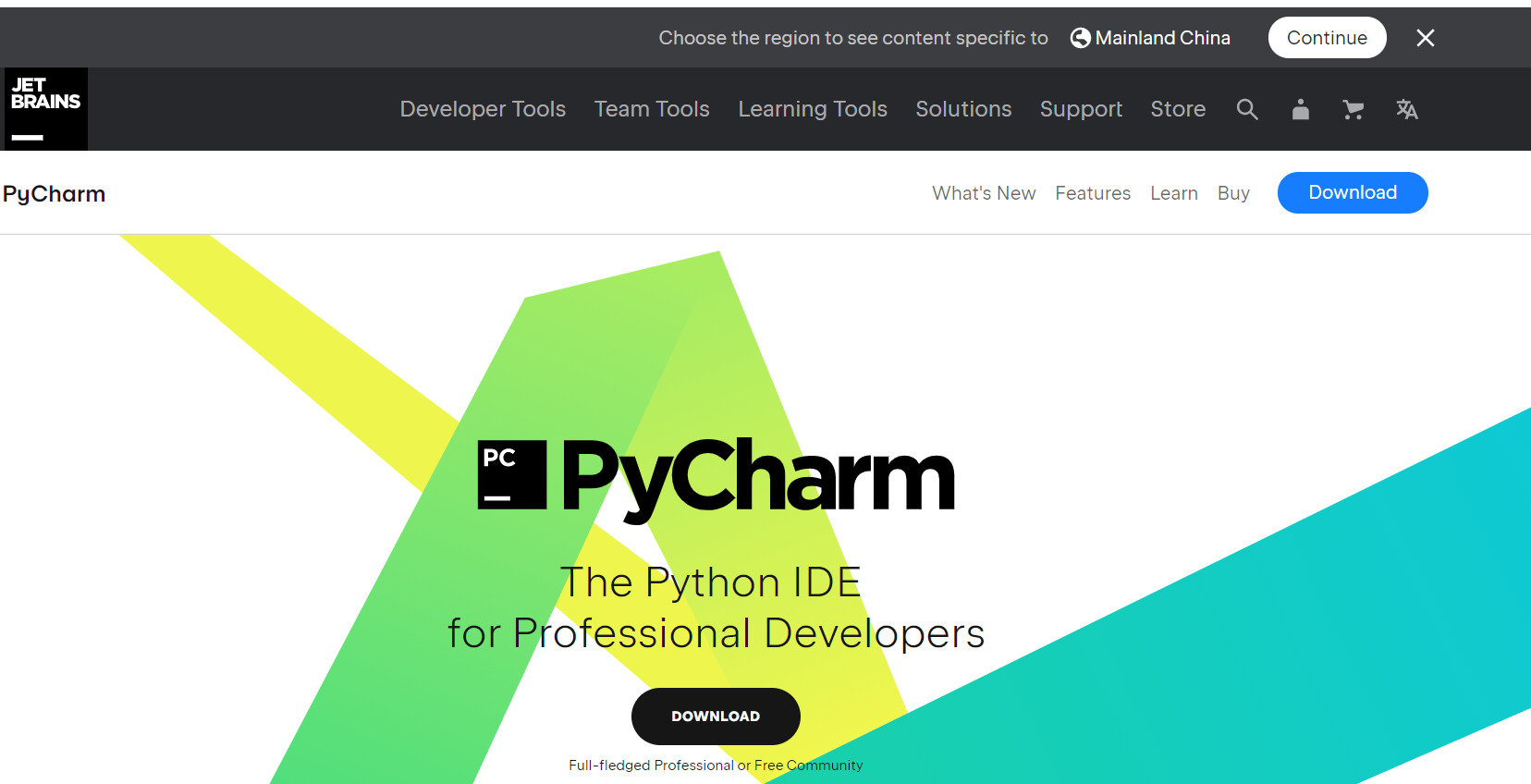Click the 'The Python IDE' headline
This screenshot has height=784, width=1531.
pos(711,582)
